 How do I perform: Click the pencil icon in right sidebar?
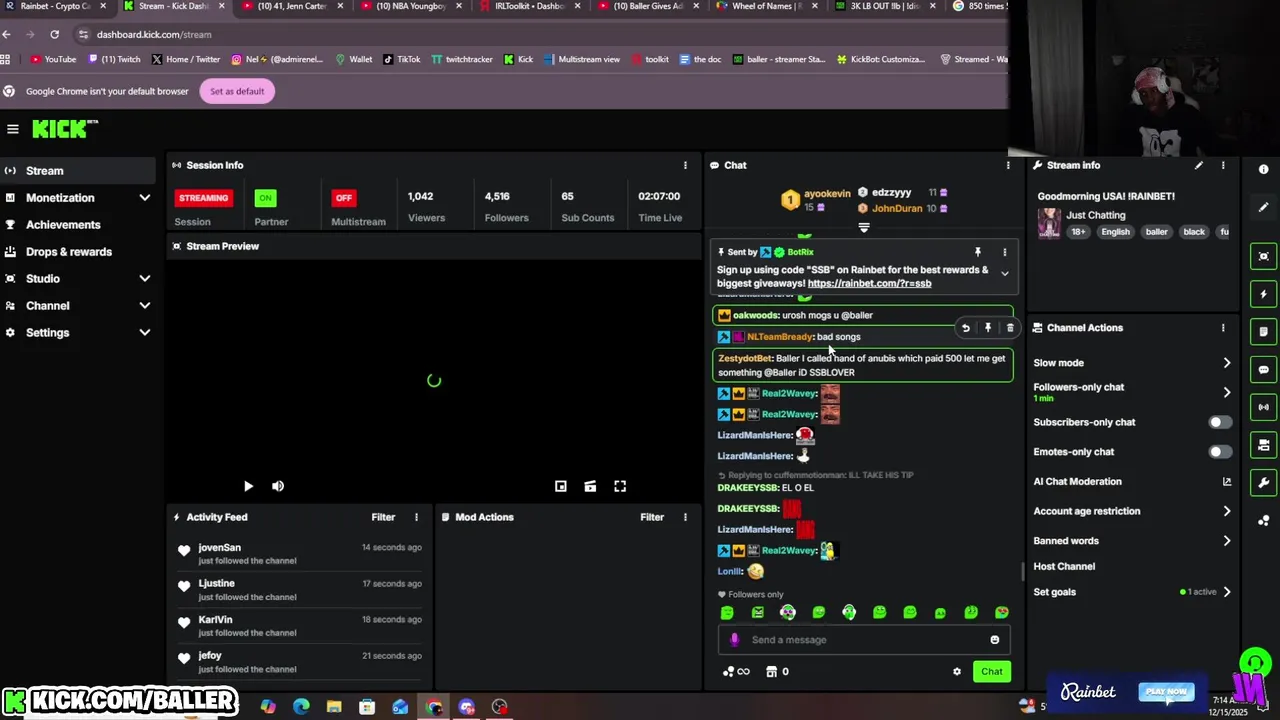click(1264, 207)
